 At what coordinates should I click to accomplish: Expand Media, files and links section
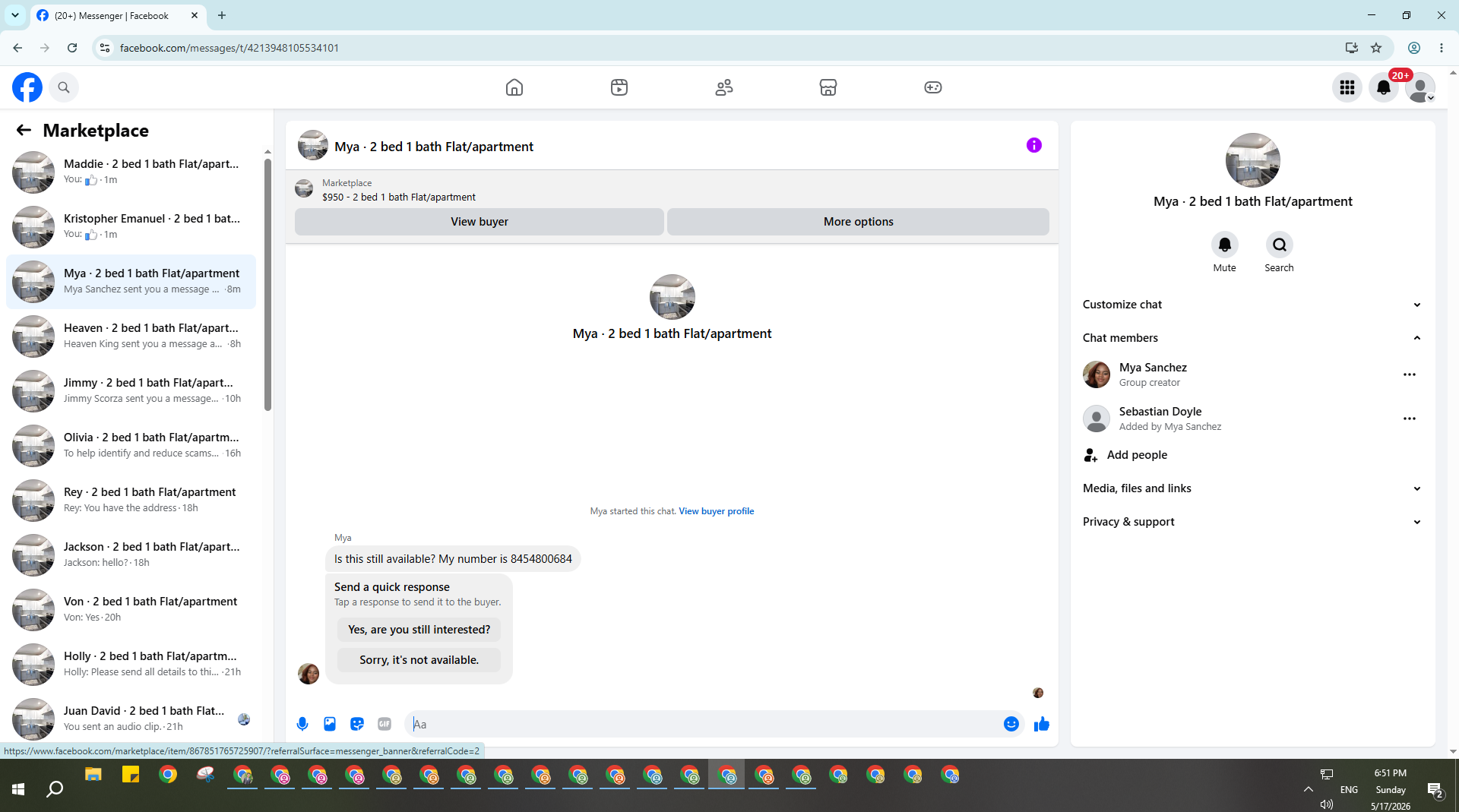click(1252, 488)
